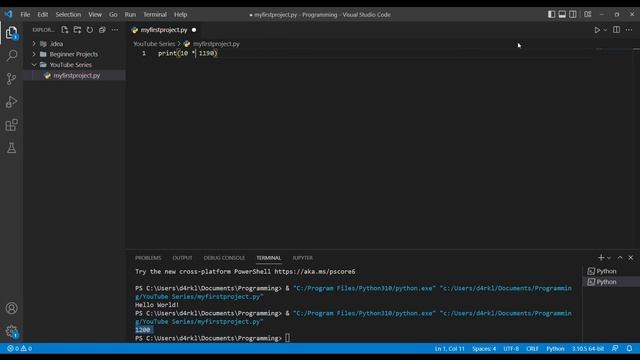
Task: Click the aka.ms/pscore6 link in terminal
Action: pos(314,271)
